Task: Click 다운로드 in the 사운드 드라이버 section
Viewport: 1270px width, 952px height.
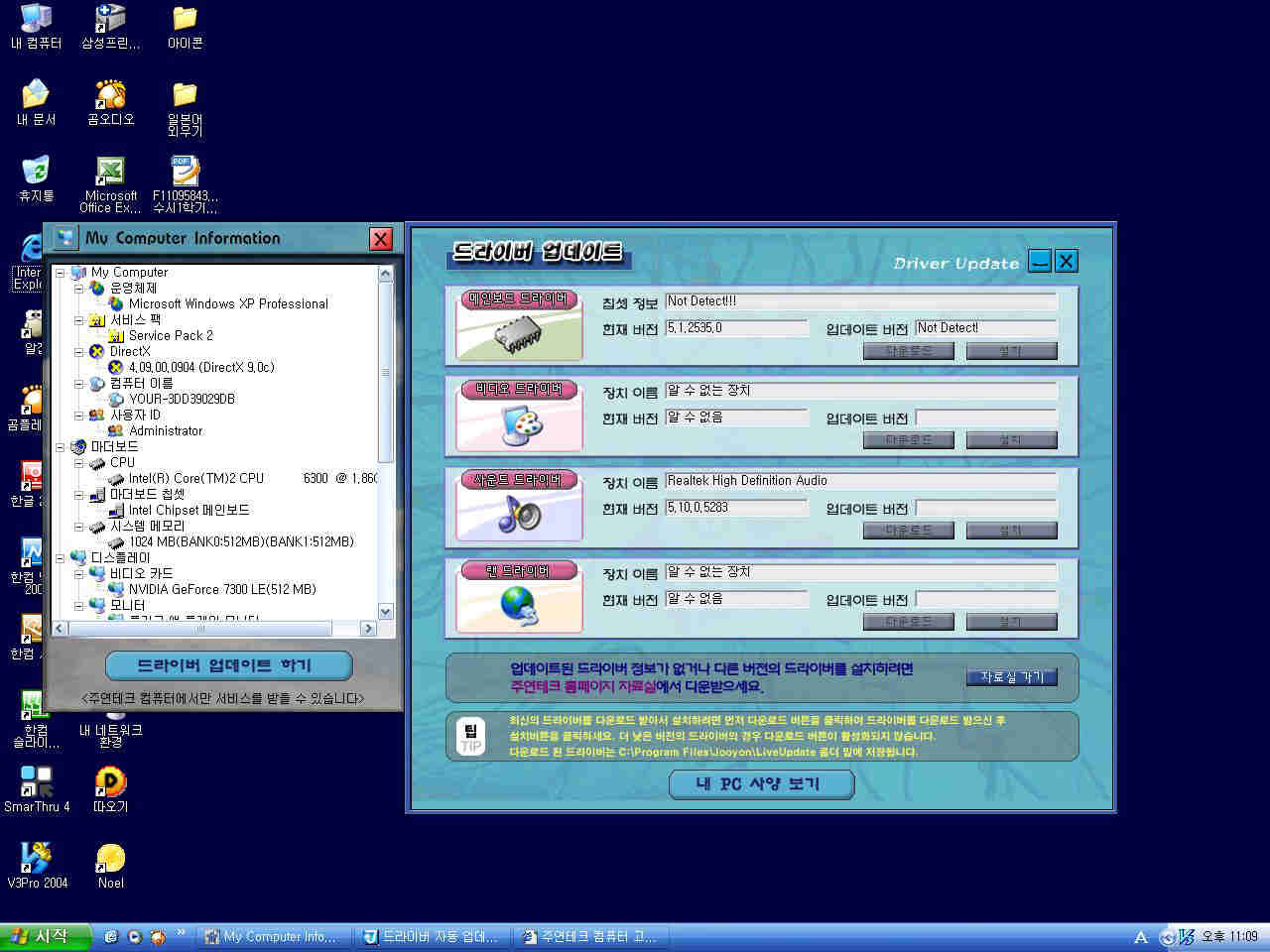Action: coord(909,531)
